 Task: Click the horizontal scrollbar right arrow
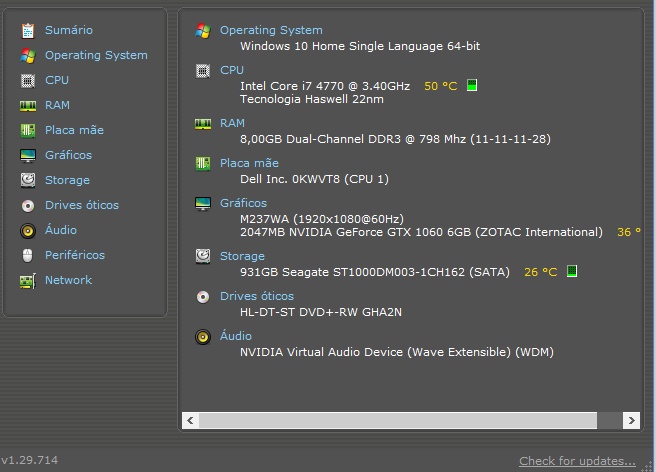[x=631, y=421]
